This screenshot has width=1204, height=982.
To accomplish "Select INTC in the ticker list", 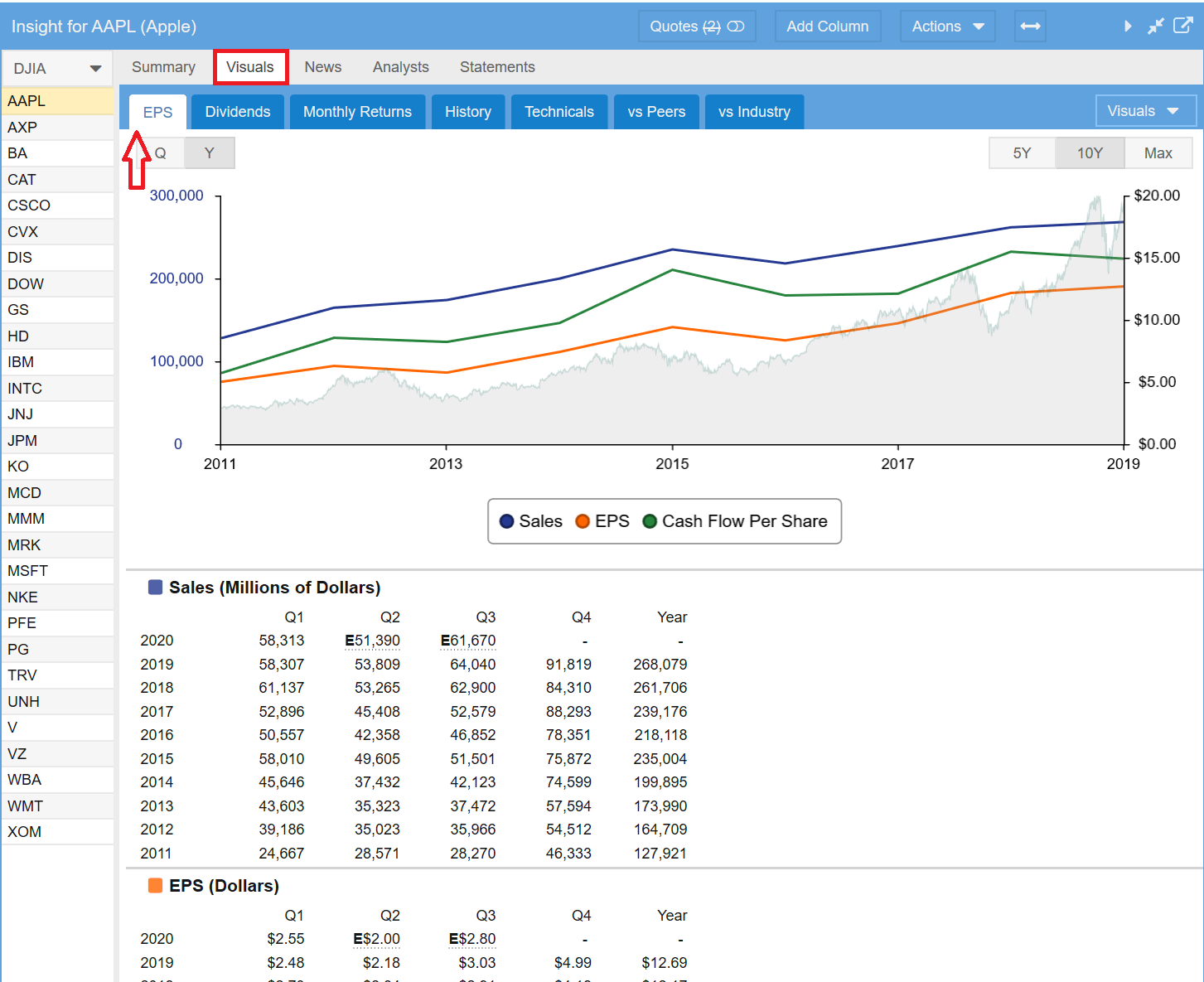I will pyautogui.click(x=57, y=389).
